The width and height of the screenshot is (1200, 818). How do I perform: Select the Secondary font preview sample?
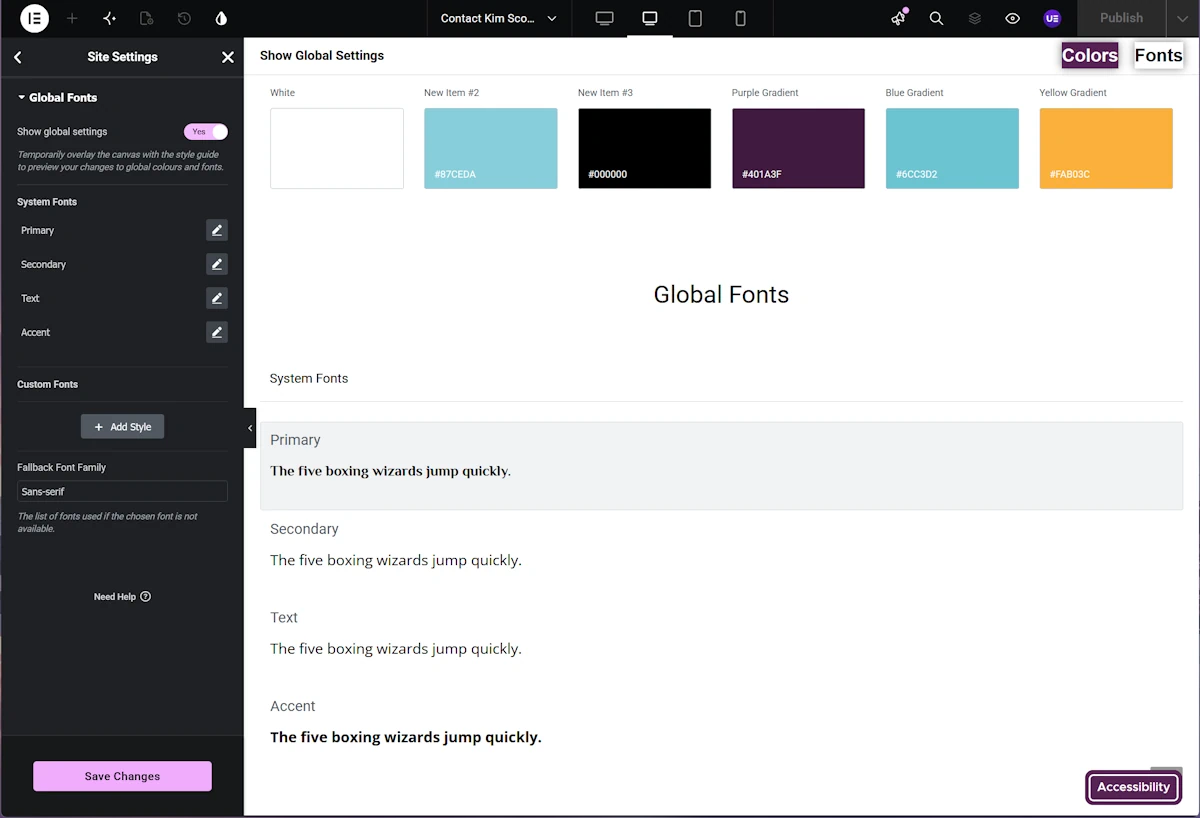[x=396, y=560]
